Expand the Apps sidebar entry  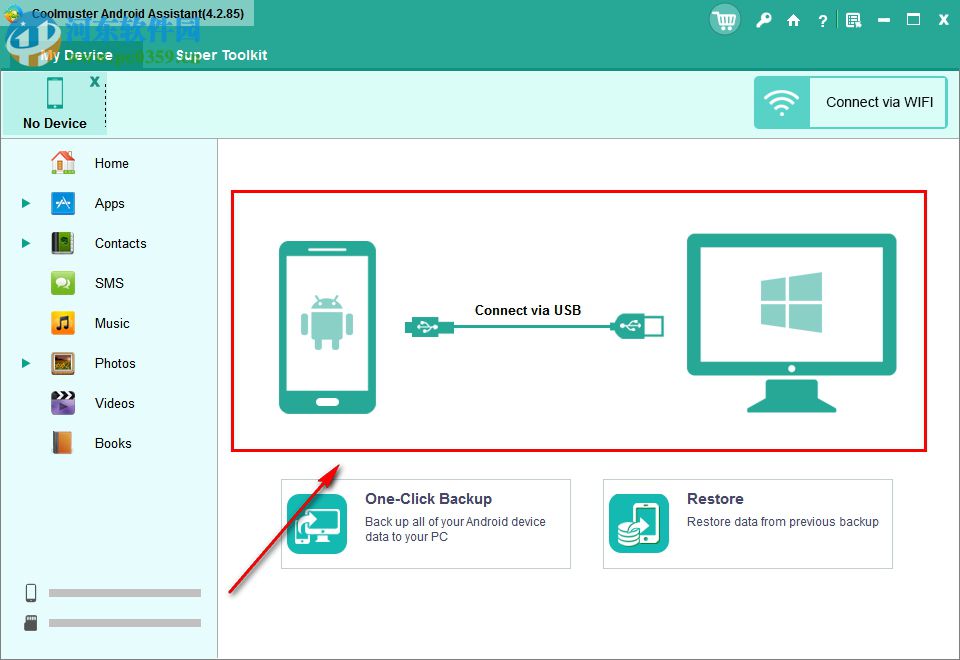[x=25, y=203]
